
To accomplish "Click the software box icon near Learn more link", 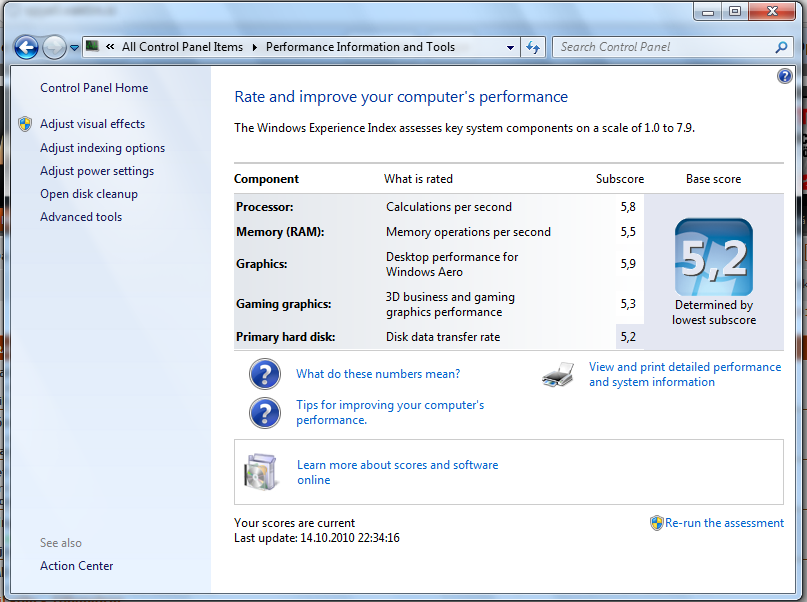I will 262,470.
